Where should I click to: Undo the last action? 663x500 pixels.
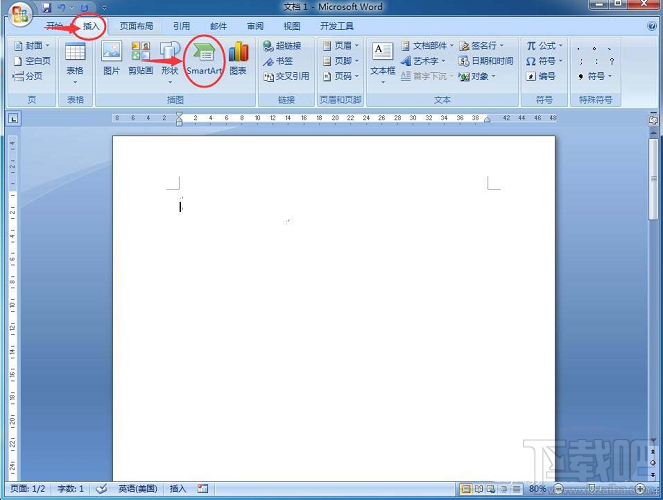tap(62, 7)
